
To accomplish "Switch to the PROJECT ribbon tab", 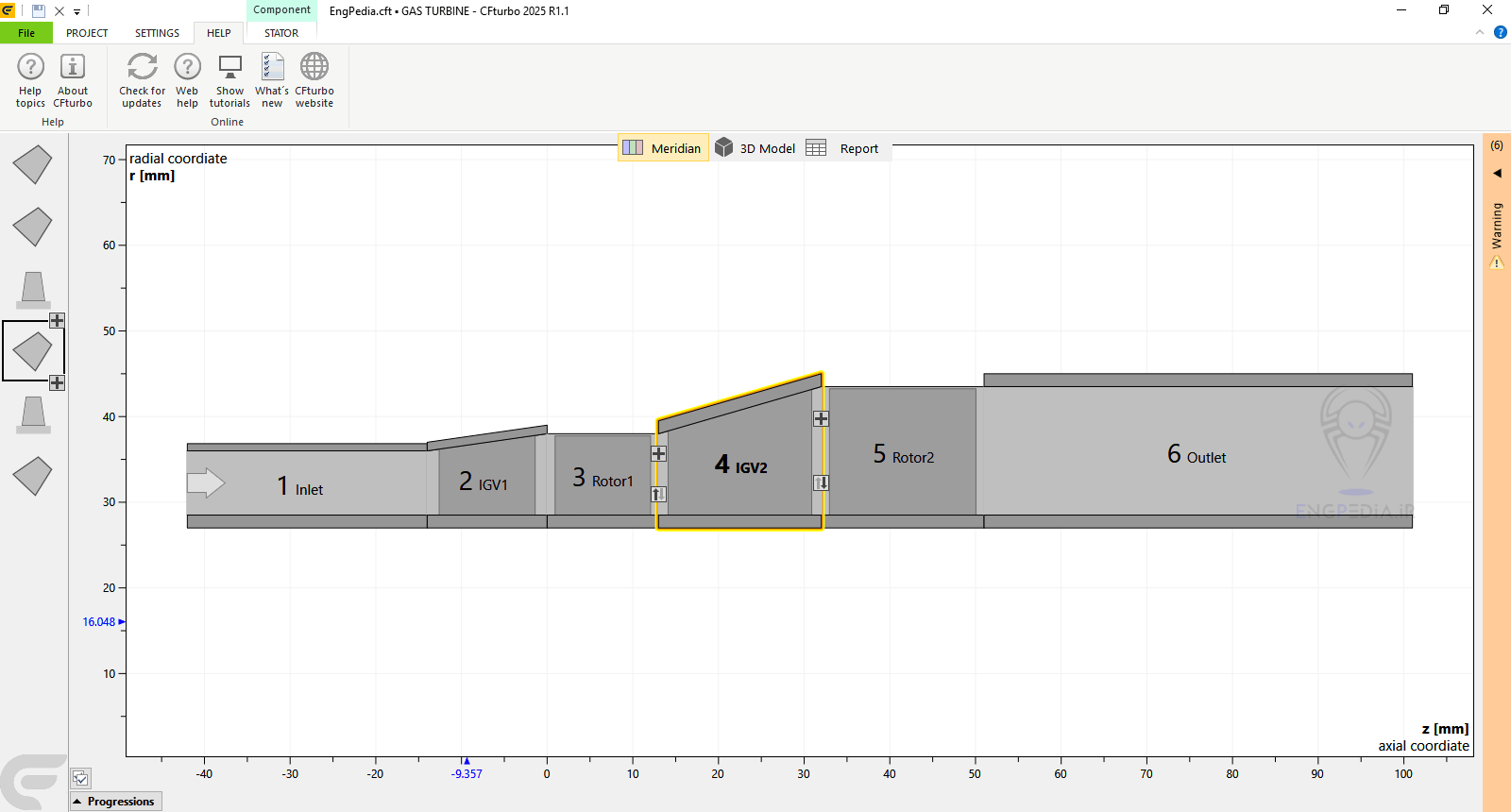I will [x=87, y=33].
